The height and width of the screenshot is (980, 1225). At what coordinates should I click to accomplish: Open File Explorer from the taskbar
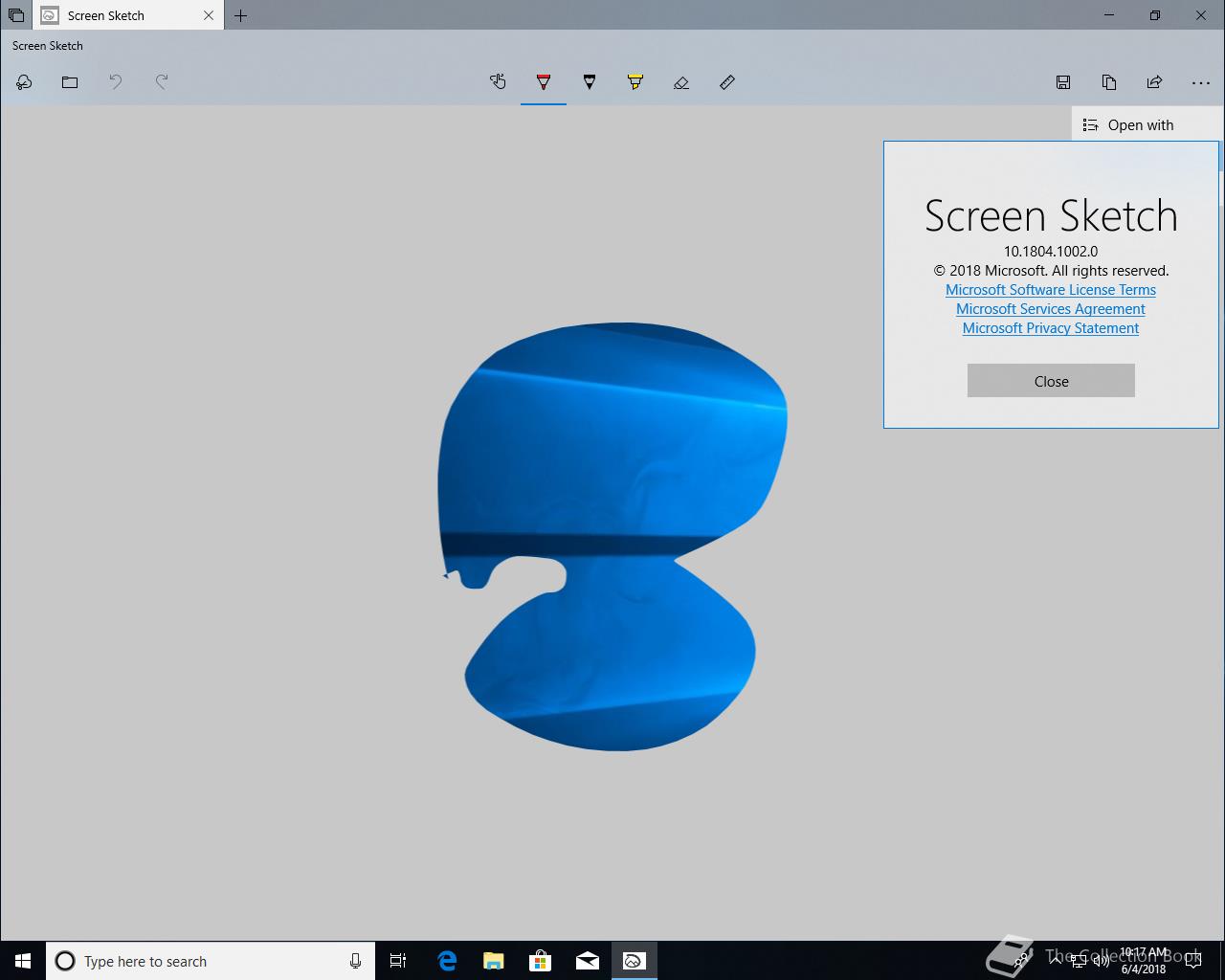pos(494,961)
